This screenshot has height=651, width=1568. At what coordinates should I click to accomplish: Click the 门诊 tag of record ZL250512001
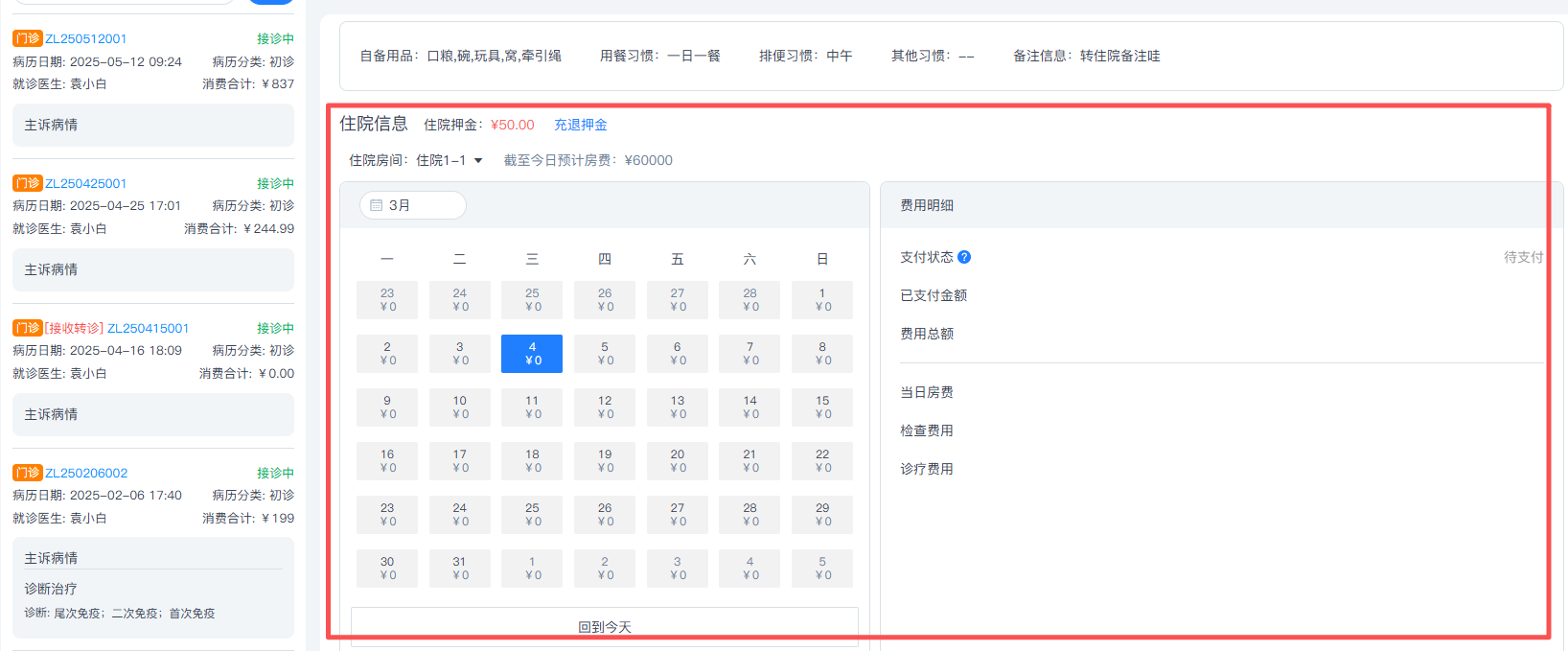pyautogui.click(x=27, y=38)
